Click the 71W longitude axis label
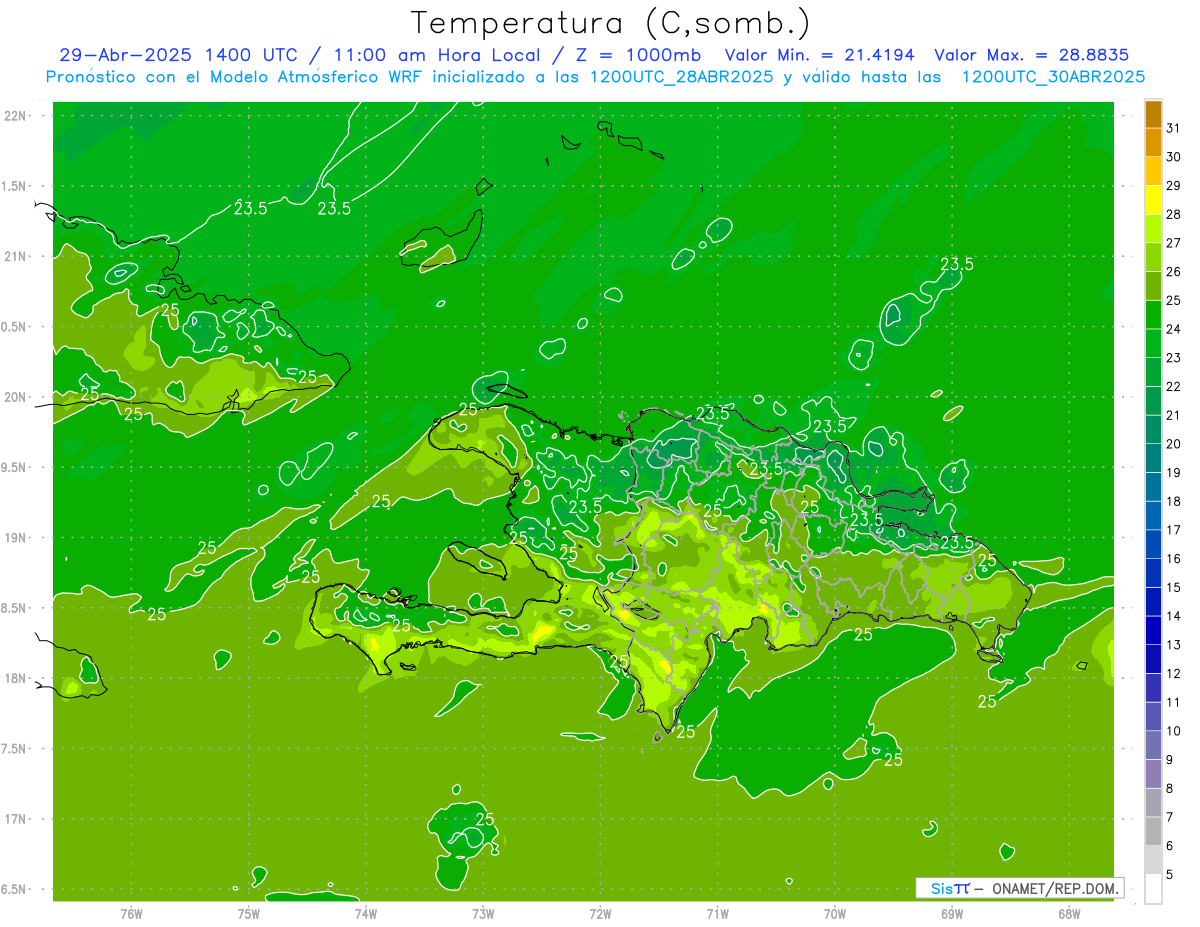1200x927 pixels. click(x=718, y=914)
